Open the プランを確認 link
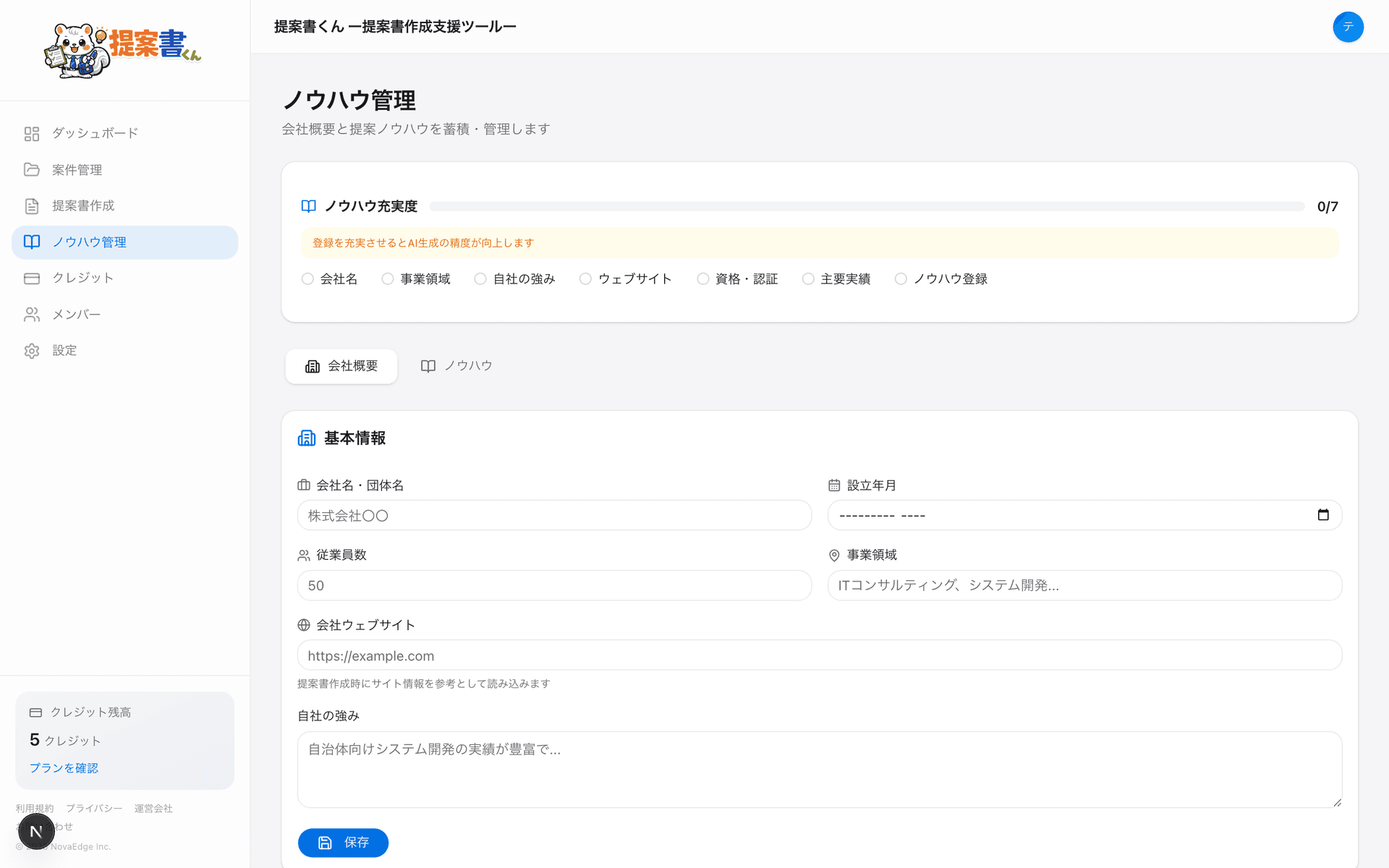 click(64, 768)
